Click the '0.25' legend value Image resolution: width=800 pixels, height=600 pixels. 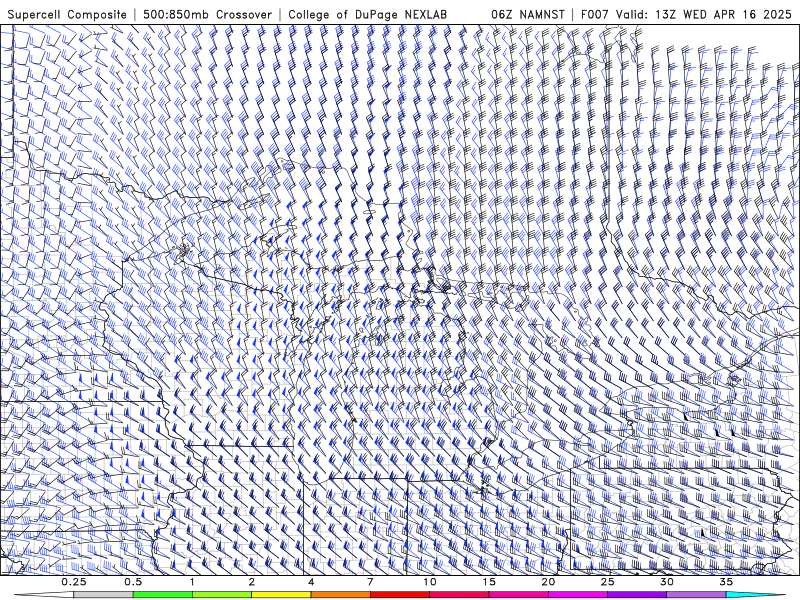point(74,582)
